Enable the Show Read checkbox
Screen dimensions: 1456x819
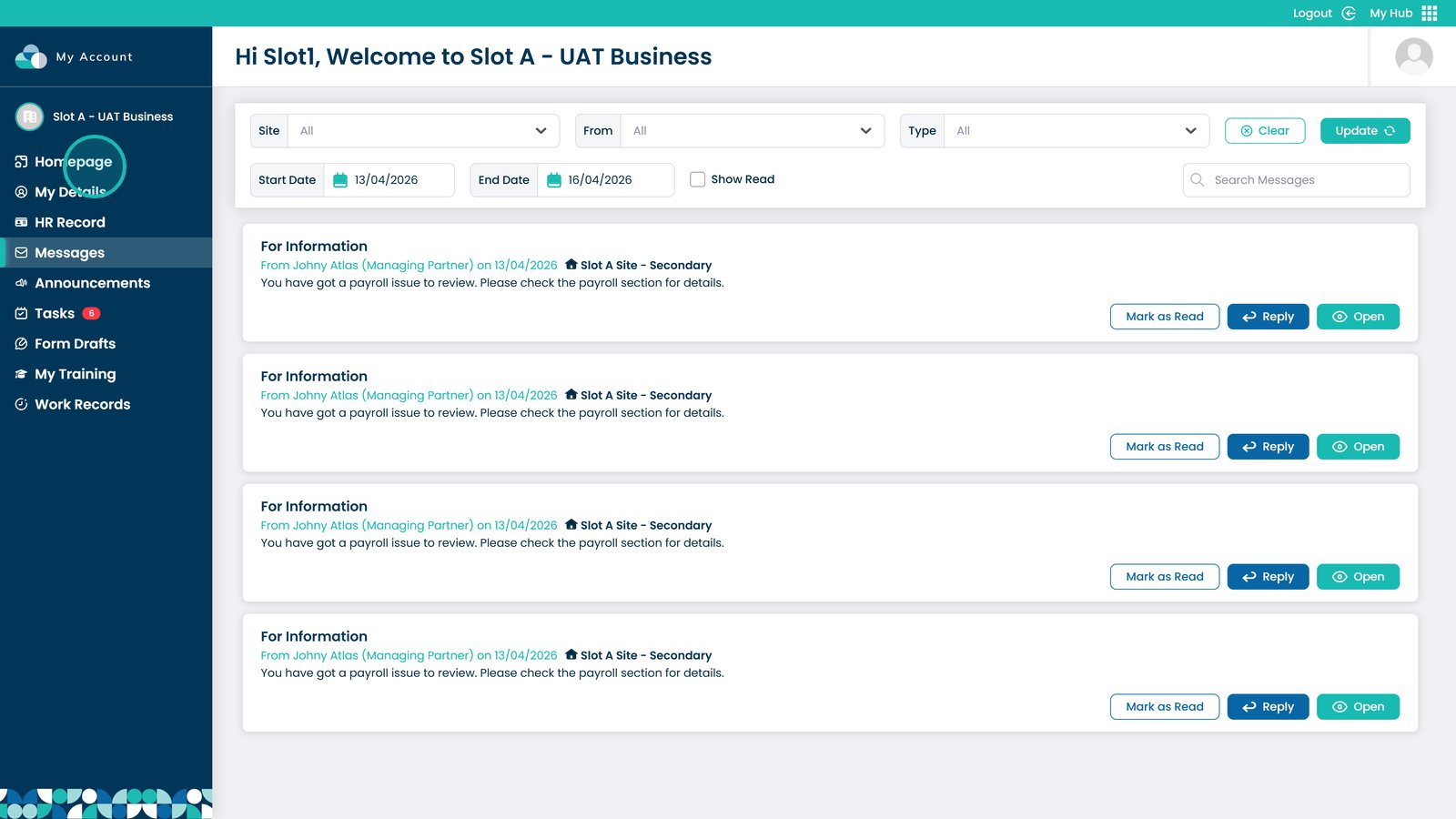pyautogui.click(x=697, y=179)
